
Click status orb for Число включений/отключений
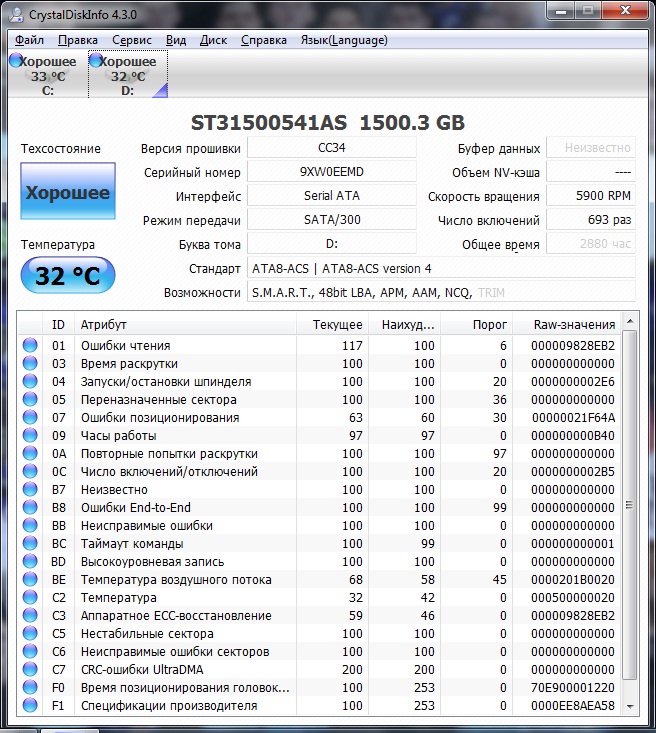point(30,471)
